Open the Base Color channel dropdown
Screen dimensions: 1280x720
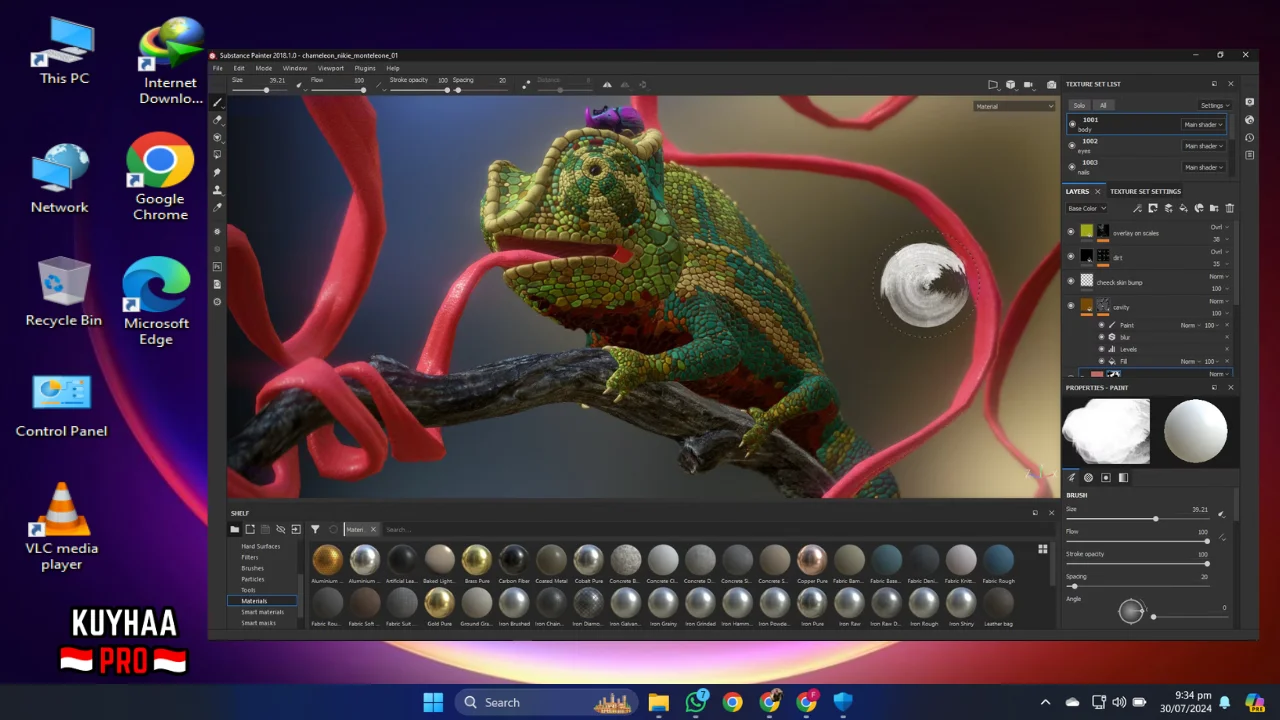(x=1087, y=208)
